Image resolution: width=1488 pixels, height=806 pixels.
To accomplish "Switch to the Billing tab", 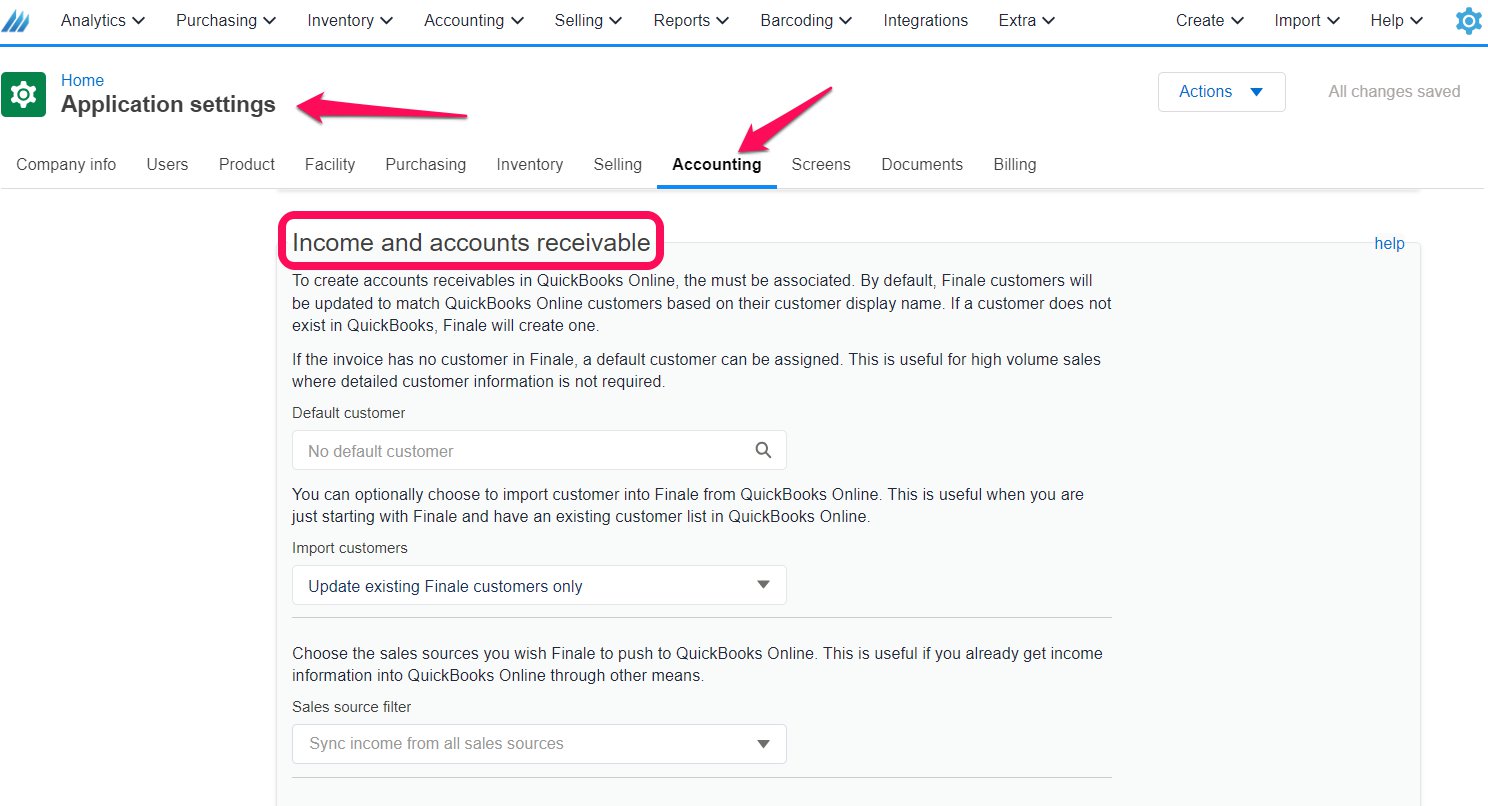I will point(1015,164).
